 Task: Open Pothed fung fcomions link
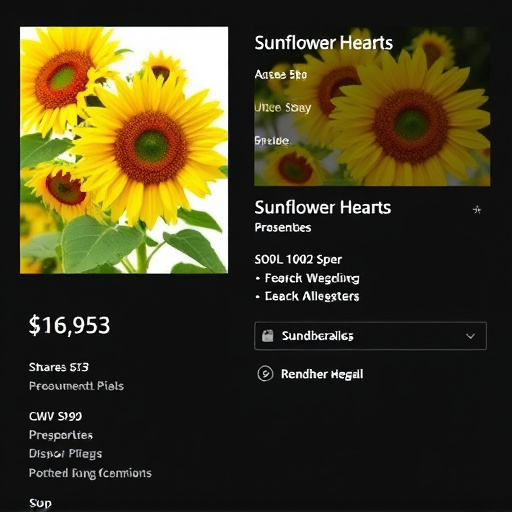point(90,473)
